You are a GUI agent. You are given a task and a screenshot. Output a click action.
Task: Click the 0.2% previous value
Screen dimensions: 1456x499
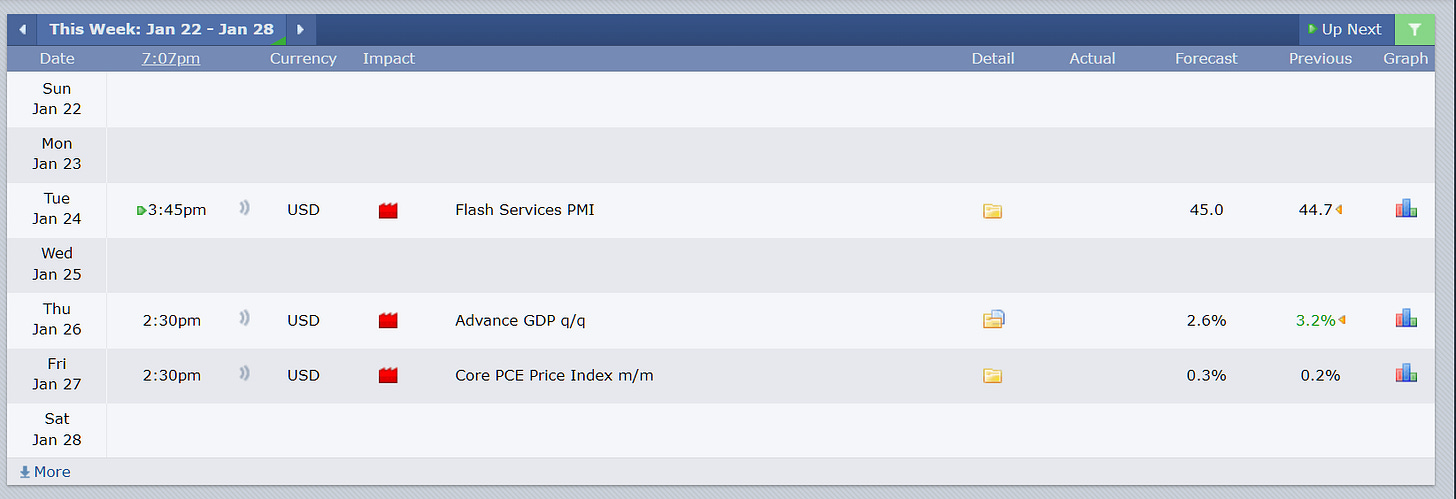[x=1320, y=375]
